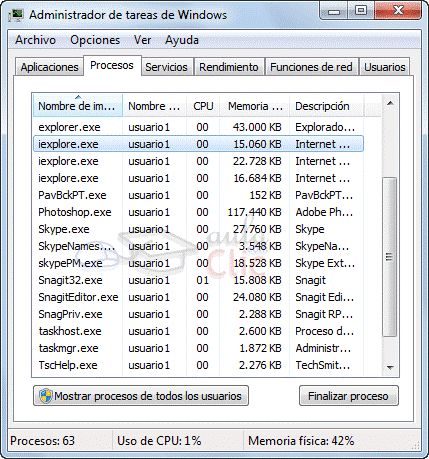The width and height of the screenshot is (429, 459).
Task: Click the shield icon on Mostrar procesos button
Action: [x=46, y=396]
